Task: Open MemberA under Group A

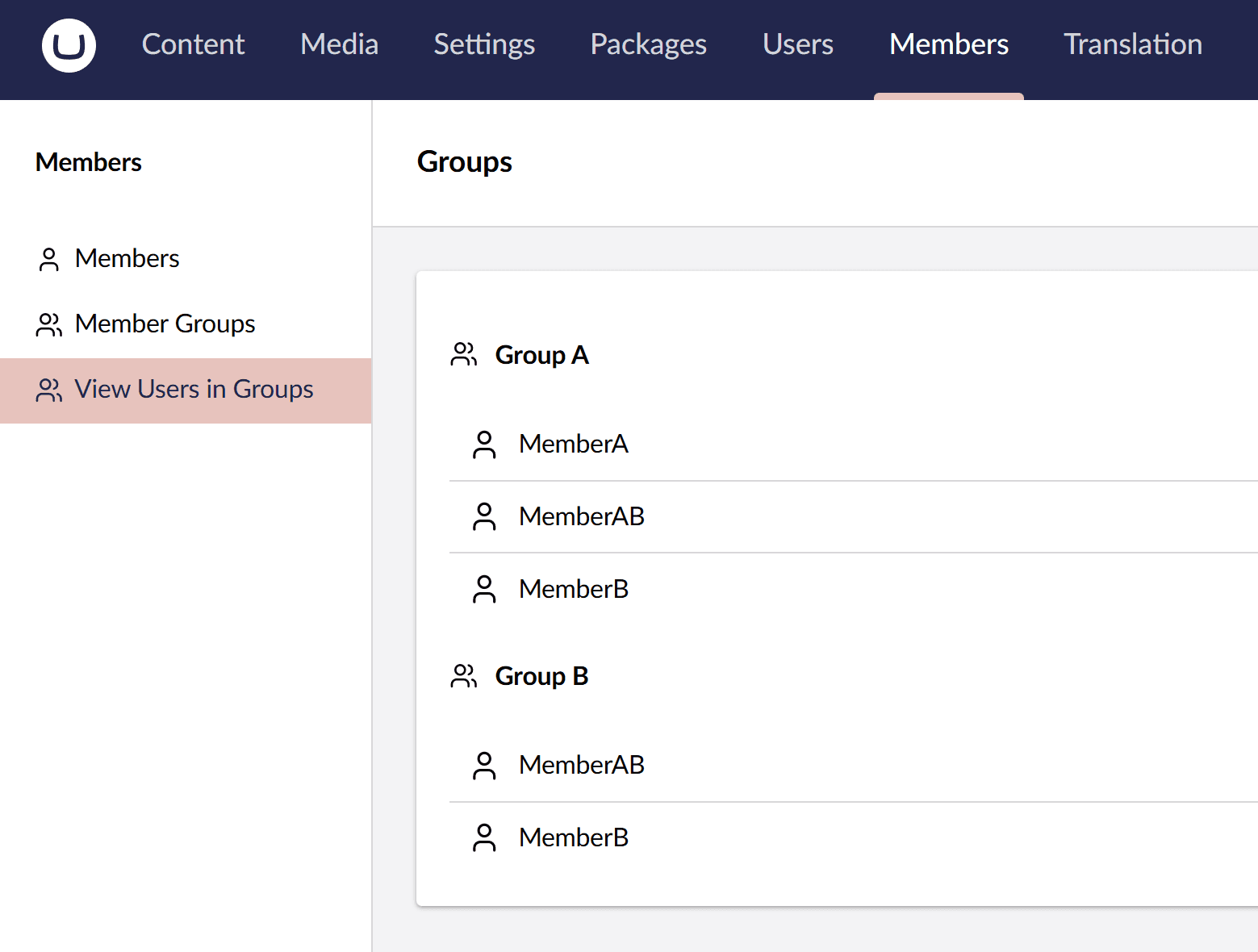Action: (573, 444)
